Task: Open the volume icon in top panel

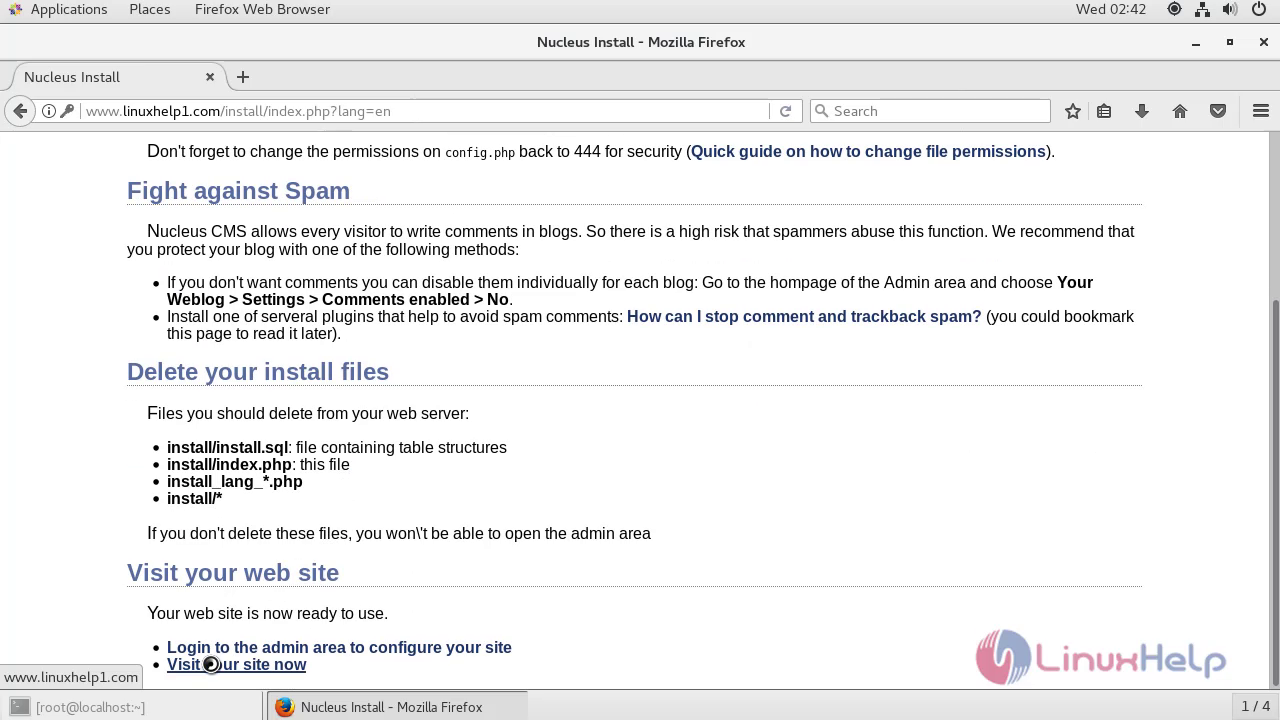Action: point(1230,9)
